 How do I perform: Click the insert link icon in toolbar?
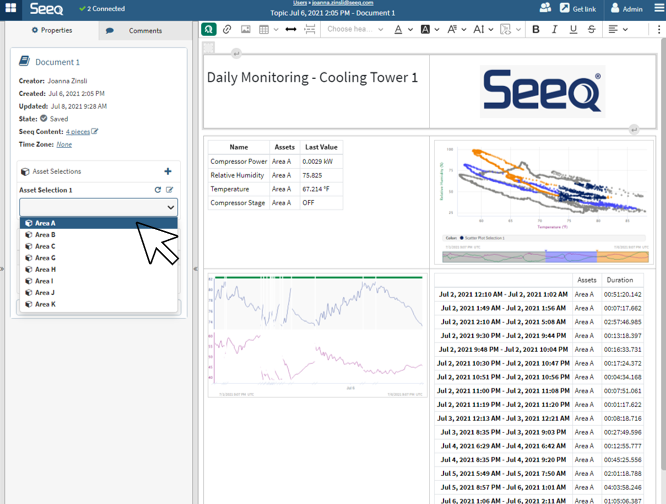(227, 30)
